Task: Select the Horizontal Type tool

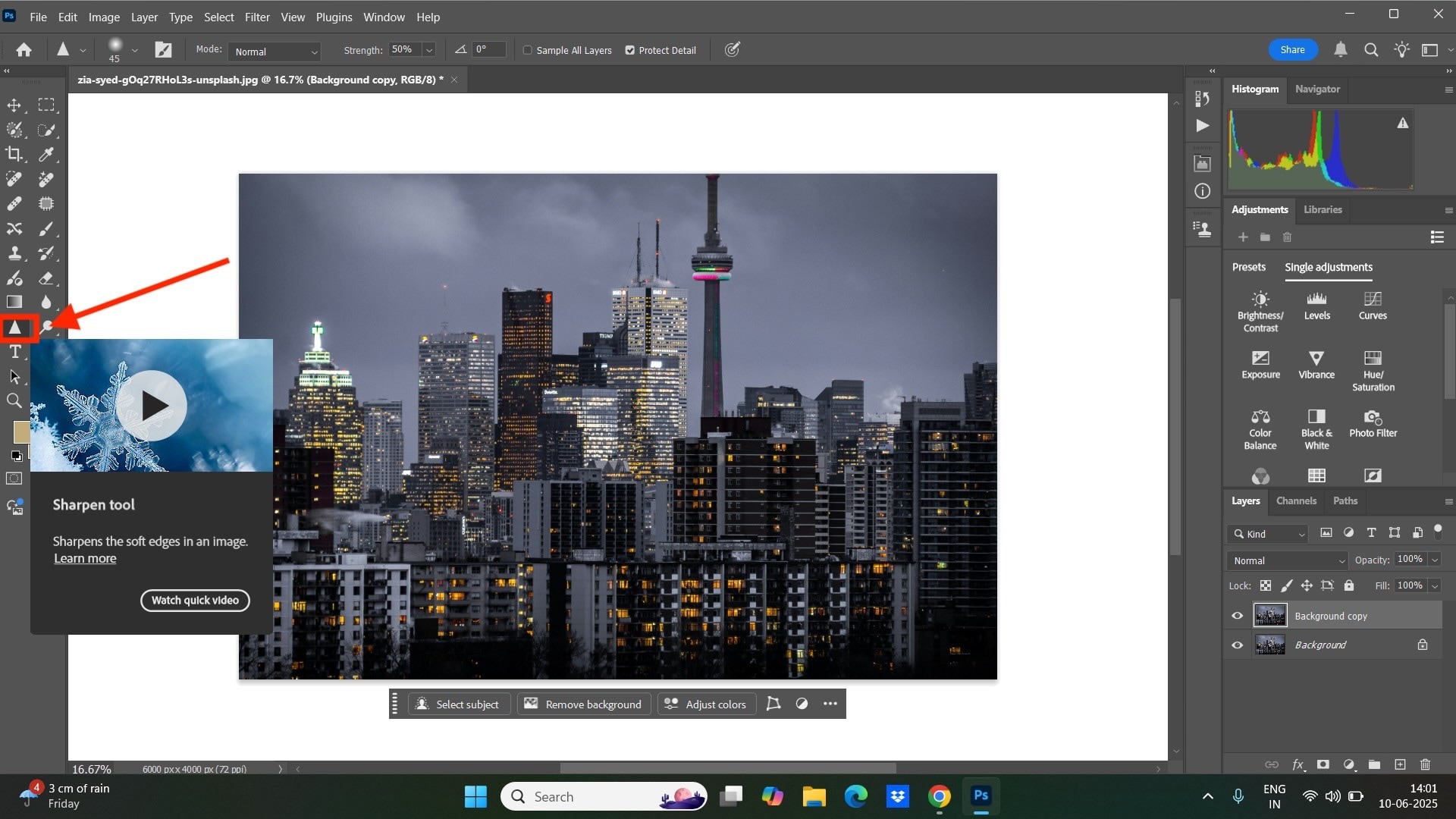Action: point(14,352)
